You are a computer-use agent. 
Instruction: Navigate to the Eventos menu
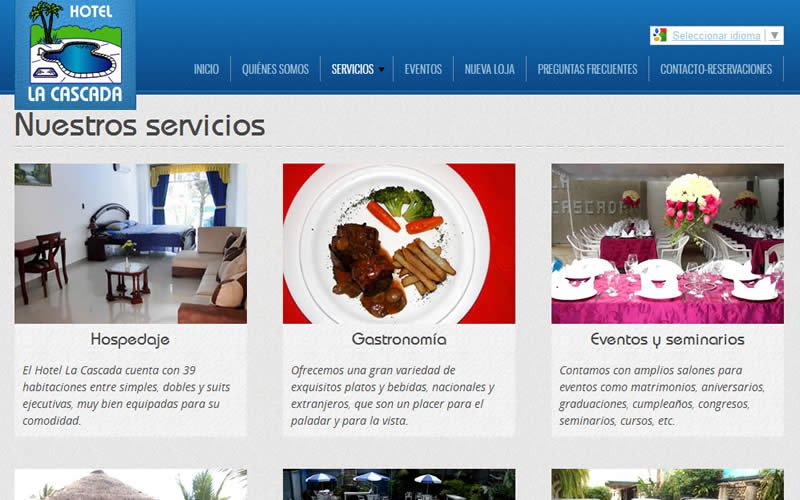tap(423, 69)
